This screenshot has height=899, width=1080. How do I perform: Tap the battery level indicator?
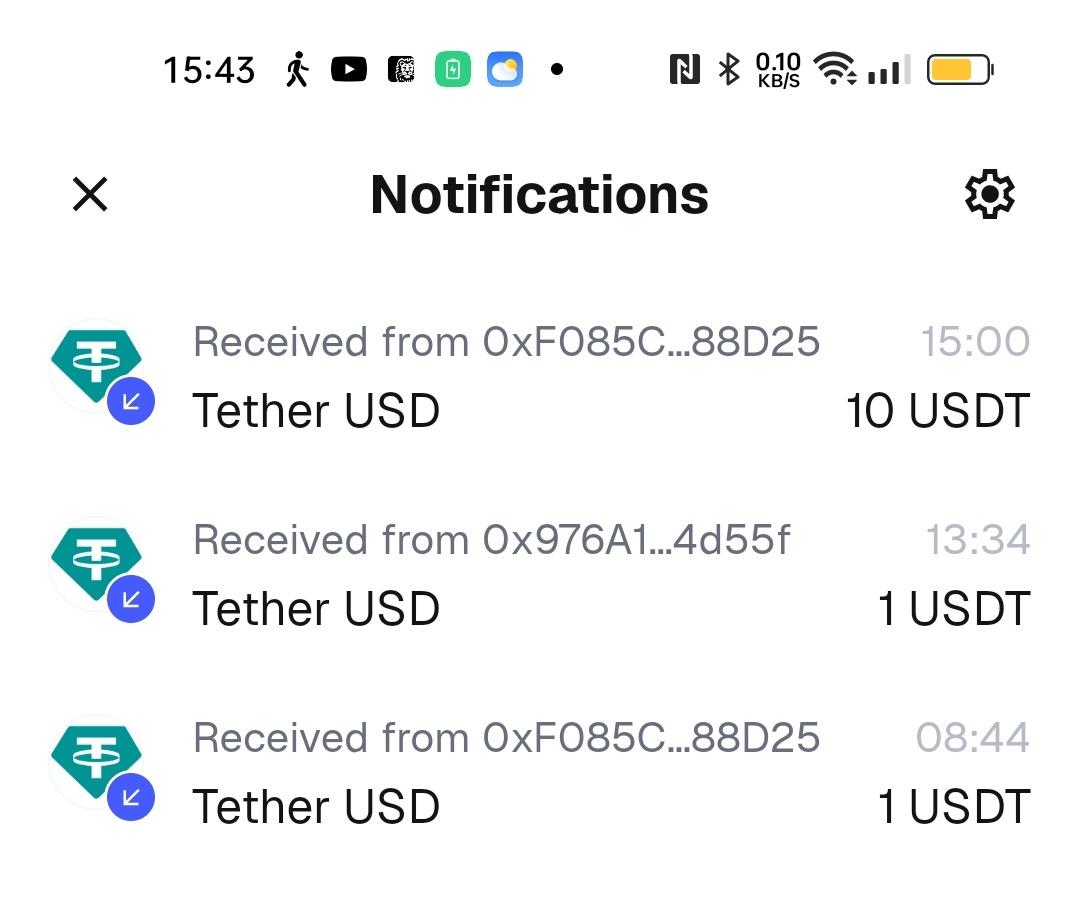960,70
